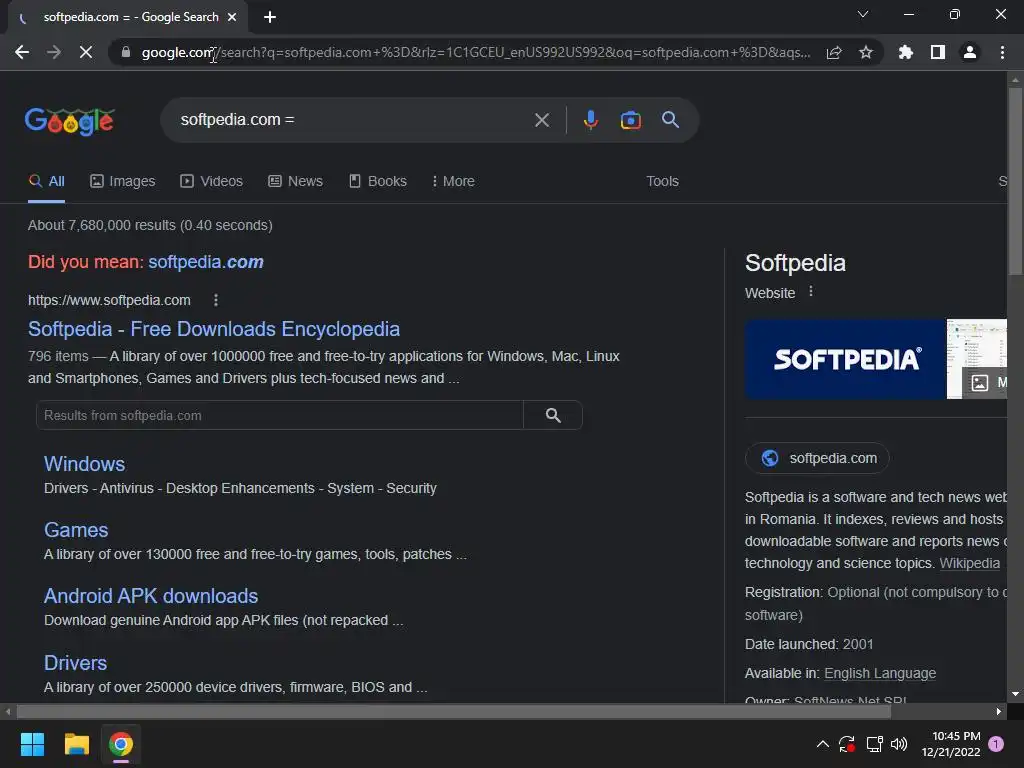This screenshot has height=768, width=1024.
Task: Open the Android APK downloads sitelink
Action: 151,596
